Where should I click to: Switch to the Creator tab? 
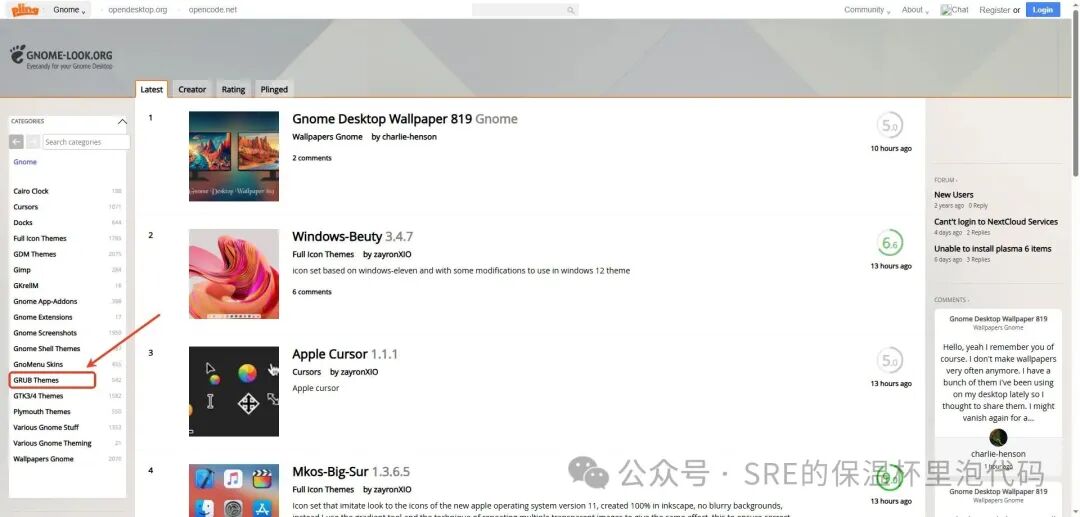192,89
